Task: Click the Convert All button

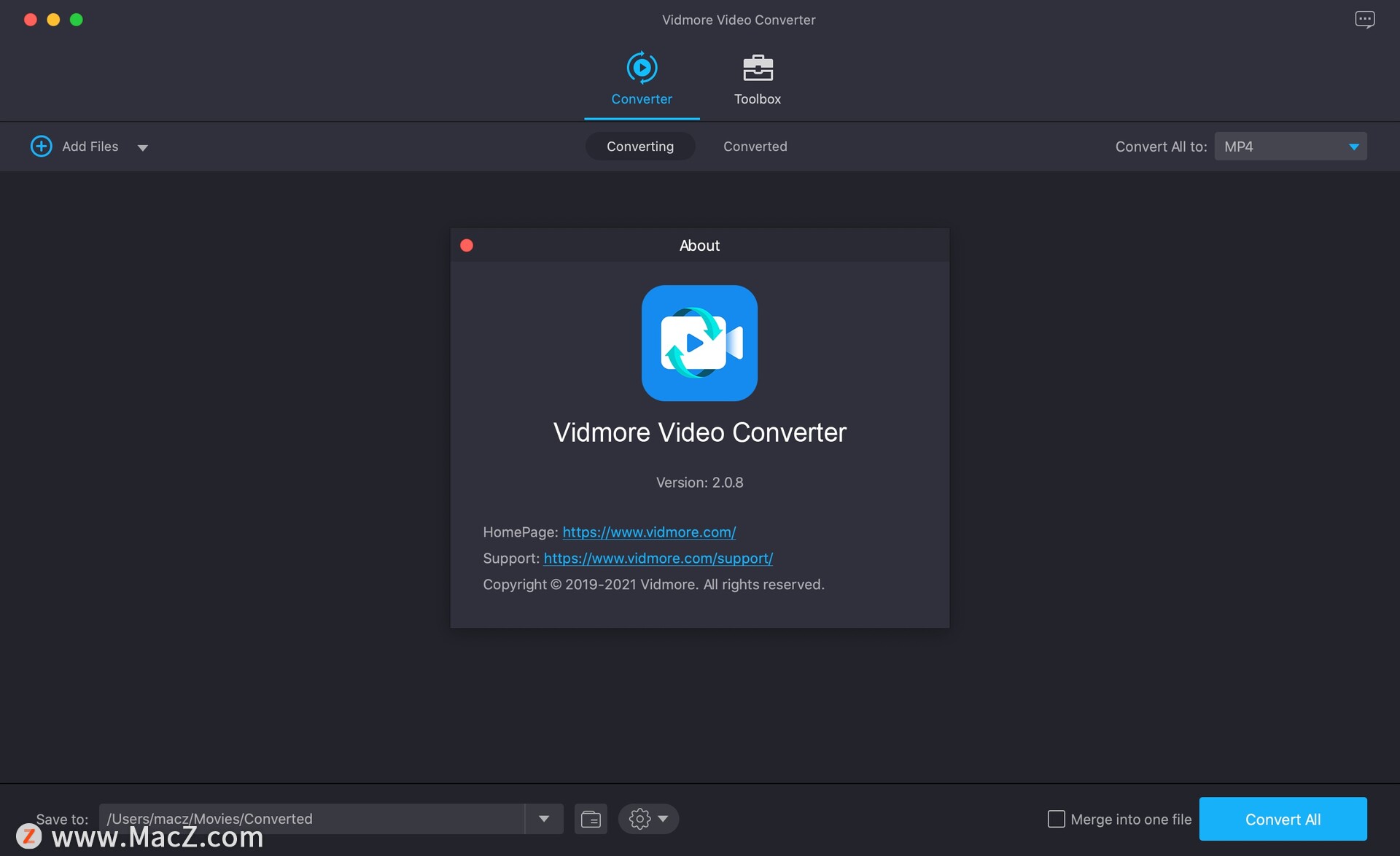Action: [x=1283, y=819]
